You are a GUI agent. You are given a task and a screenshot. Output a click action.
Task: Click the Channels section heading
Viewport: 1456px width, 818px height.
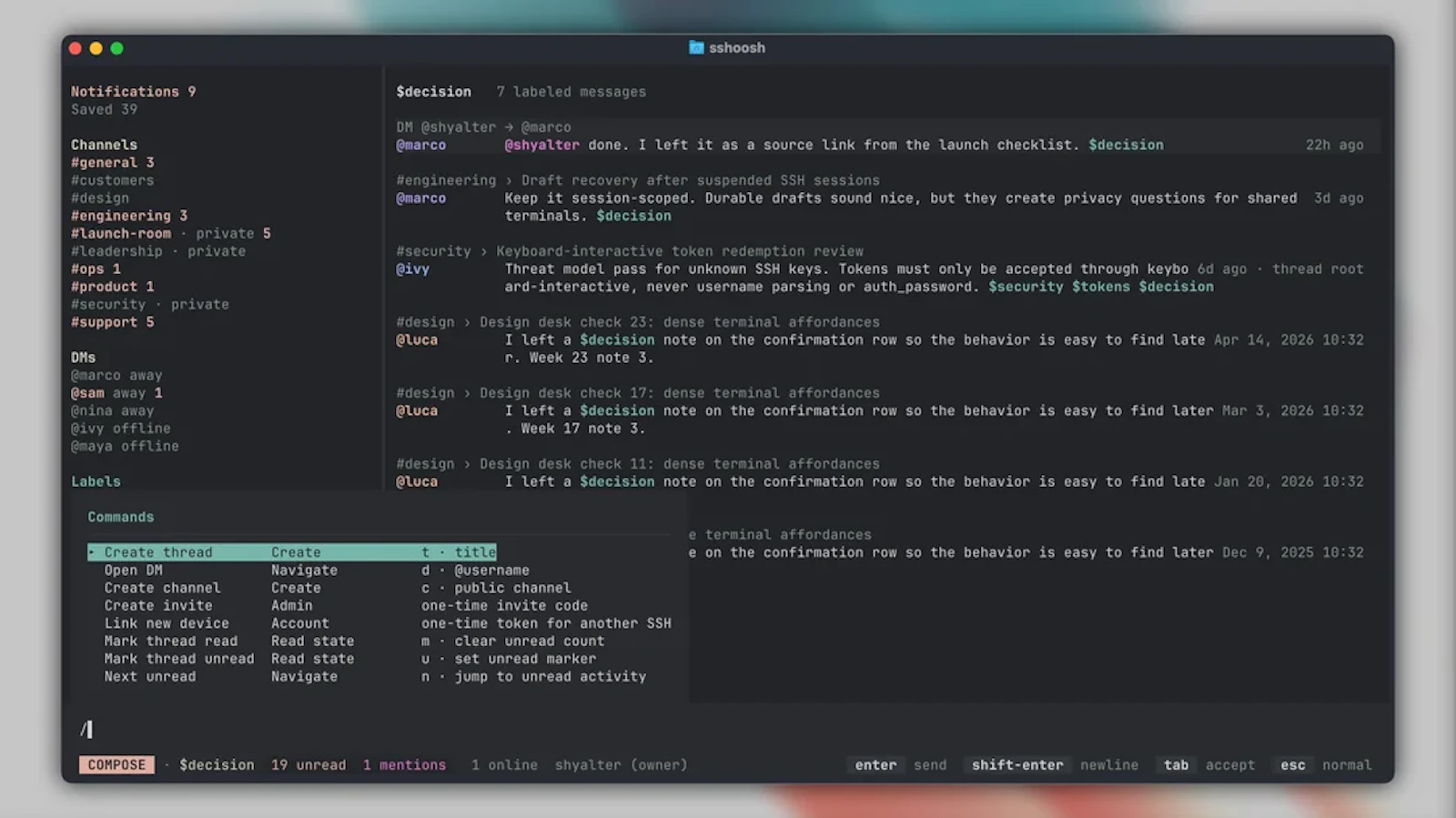click(104, 145)
